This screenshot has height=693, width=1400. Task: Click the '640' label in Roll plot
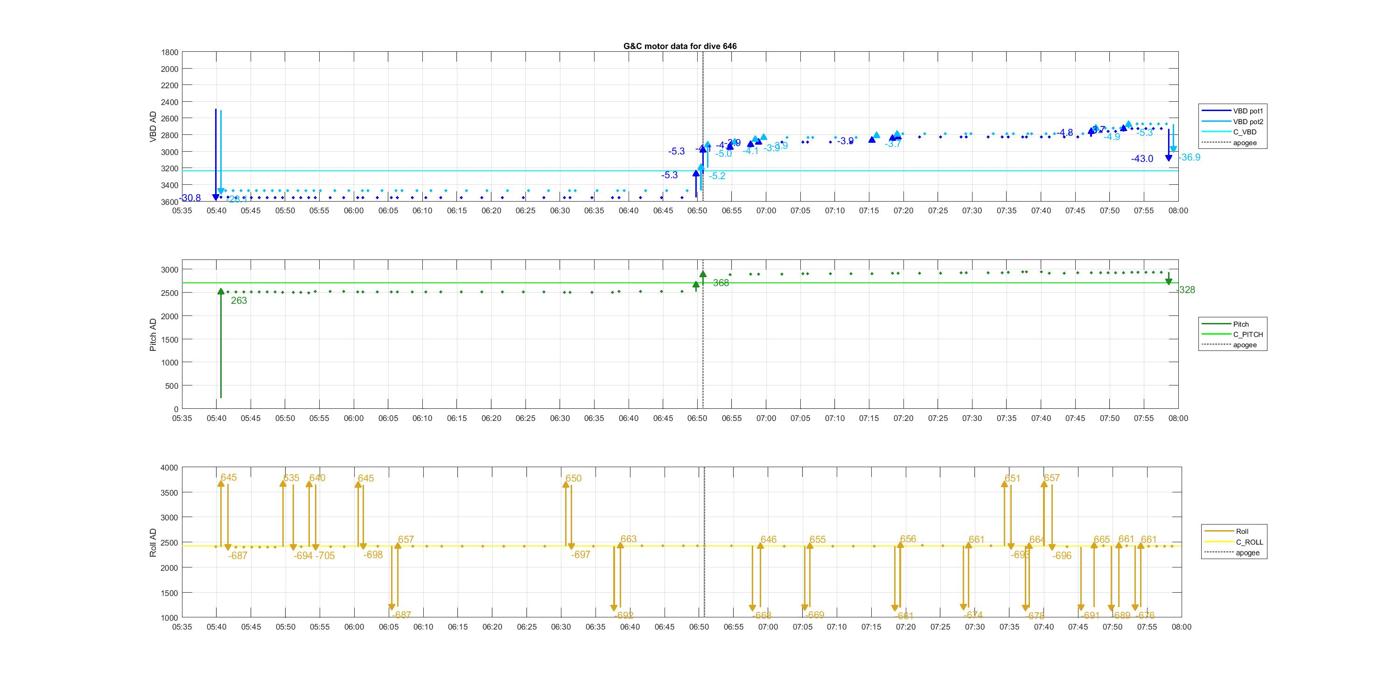pyautogui.click(x=317, y=478)
